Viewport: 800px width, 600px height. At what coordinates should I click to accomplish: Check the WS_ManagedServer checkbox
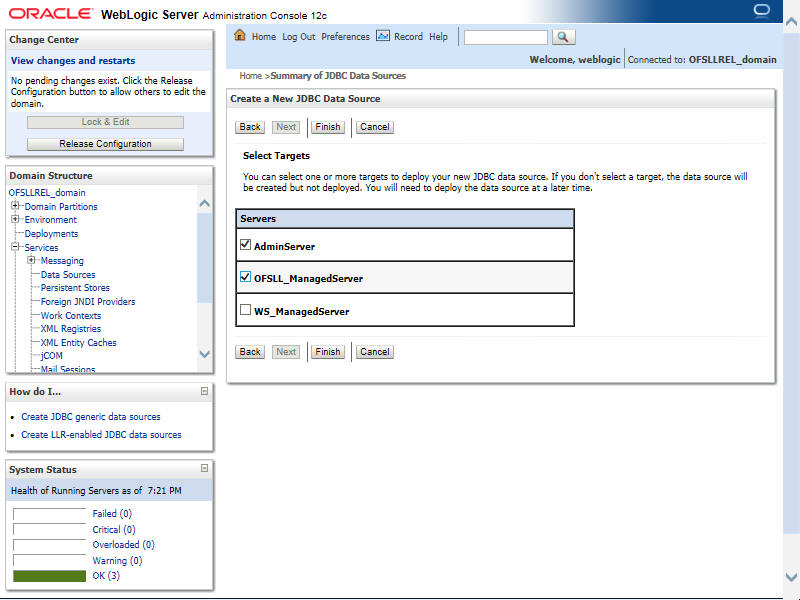click(x=245, y=310)
